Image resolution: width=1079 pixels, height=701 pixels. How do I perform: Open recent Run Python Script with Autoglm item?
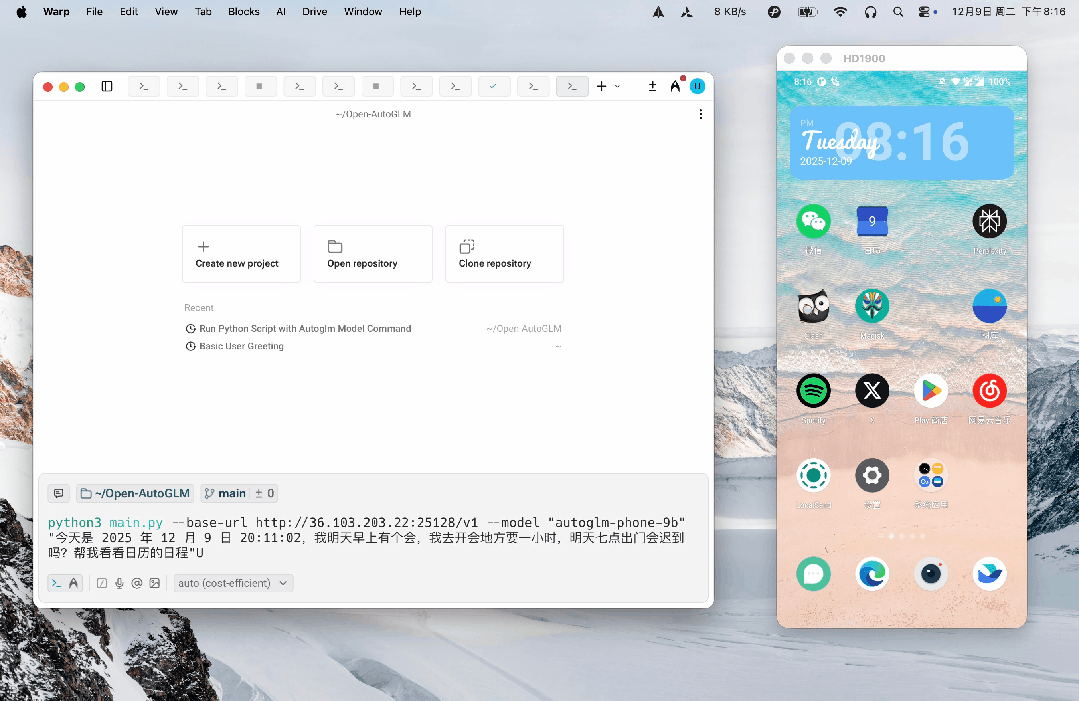click(x=305, y=328)
